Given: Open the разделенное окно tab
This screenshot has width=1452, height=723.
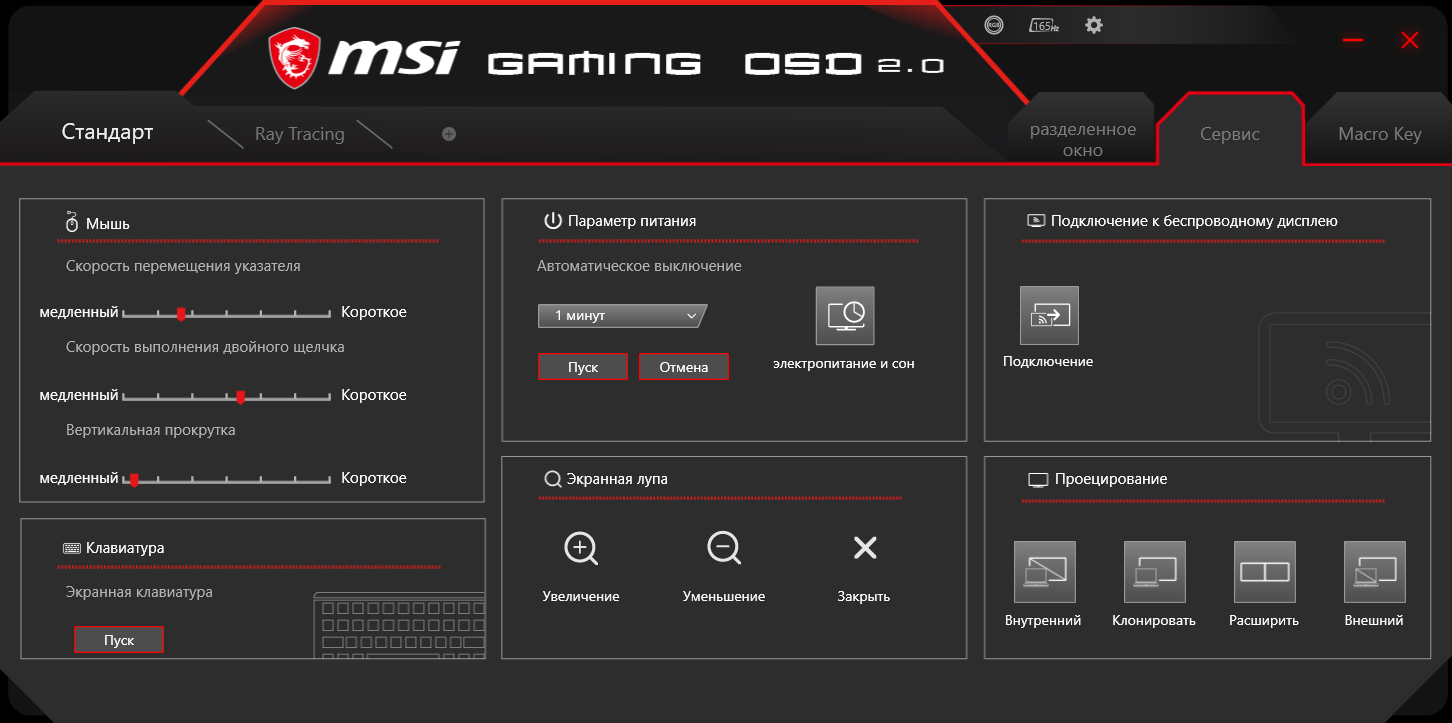Looking at the screenshot, I should pos(1083,140).
